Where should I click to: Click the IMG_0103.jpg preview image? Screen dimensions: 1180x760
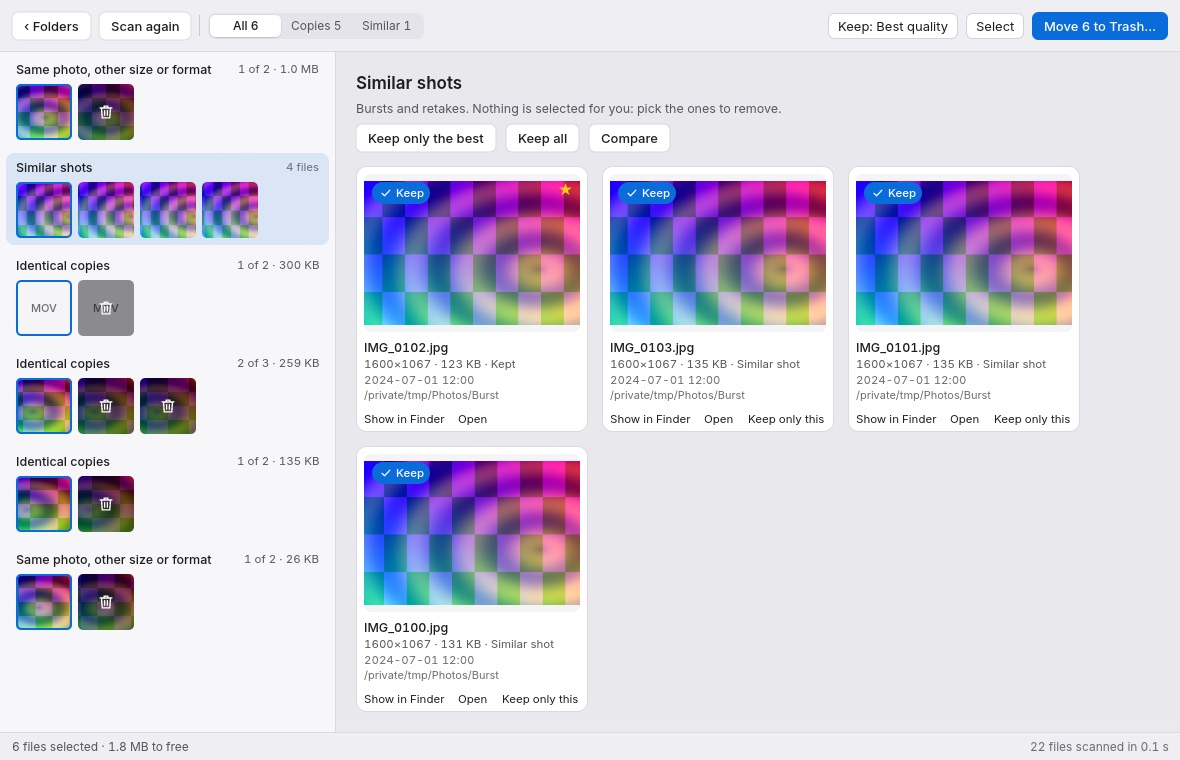click(x=718, y=253)
